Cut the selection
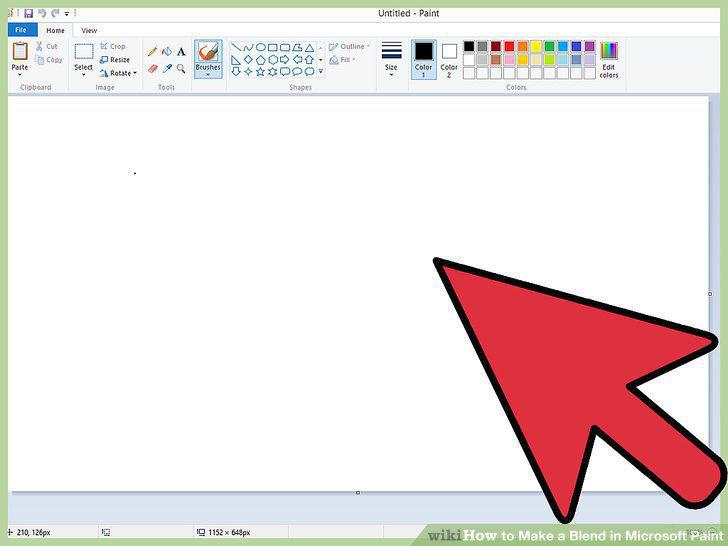The width and height of the screenshot is (728, 546). pyautogui.click(x=47, y=46)
